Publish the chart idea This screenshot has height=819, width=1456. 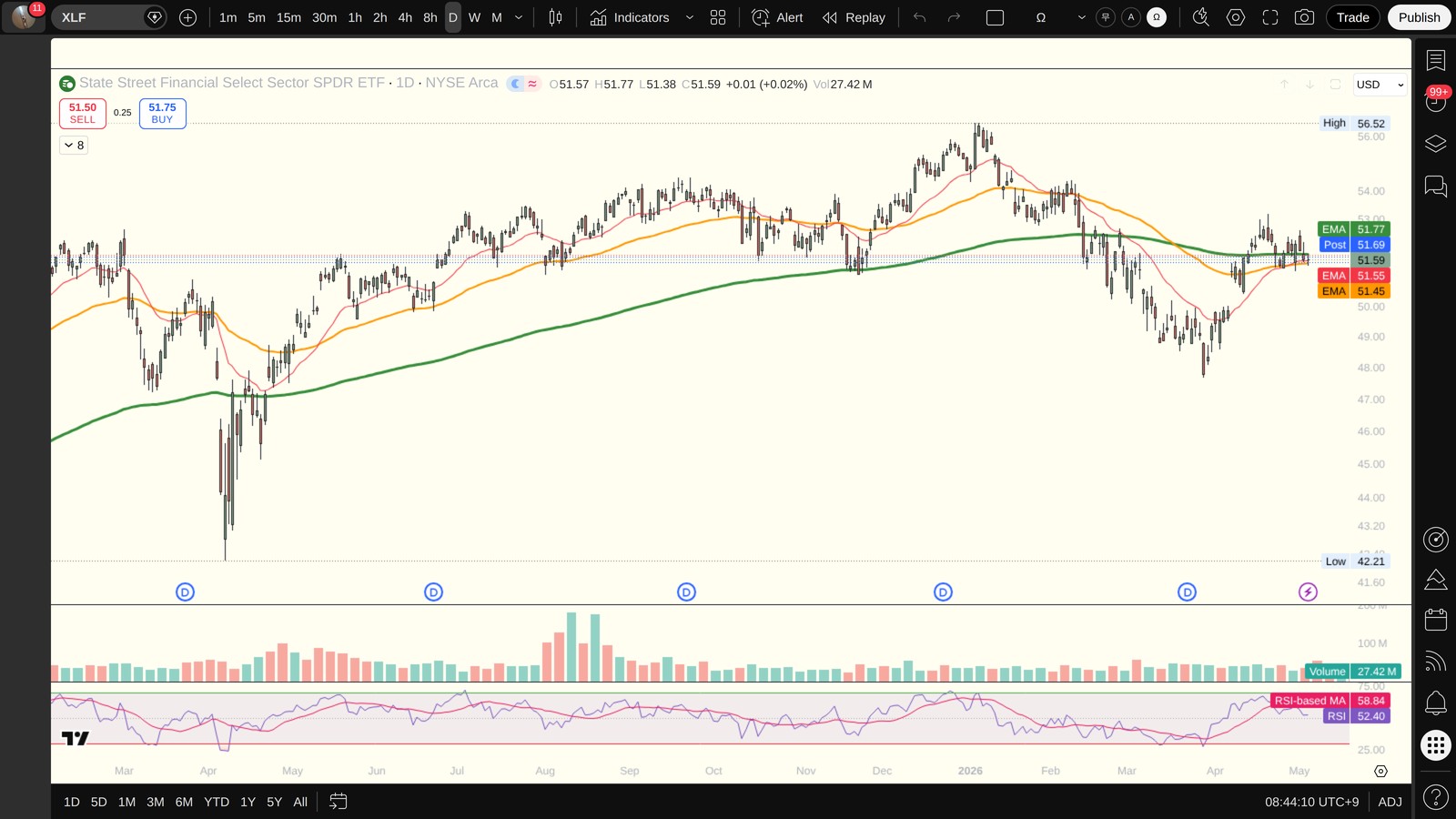(x=1420, y=17)
